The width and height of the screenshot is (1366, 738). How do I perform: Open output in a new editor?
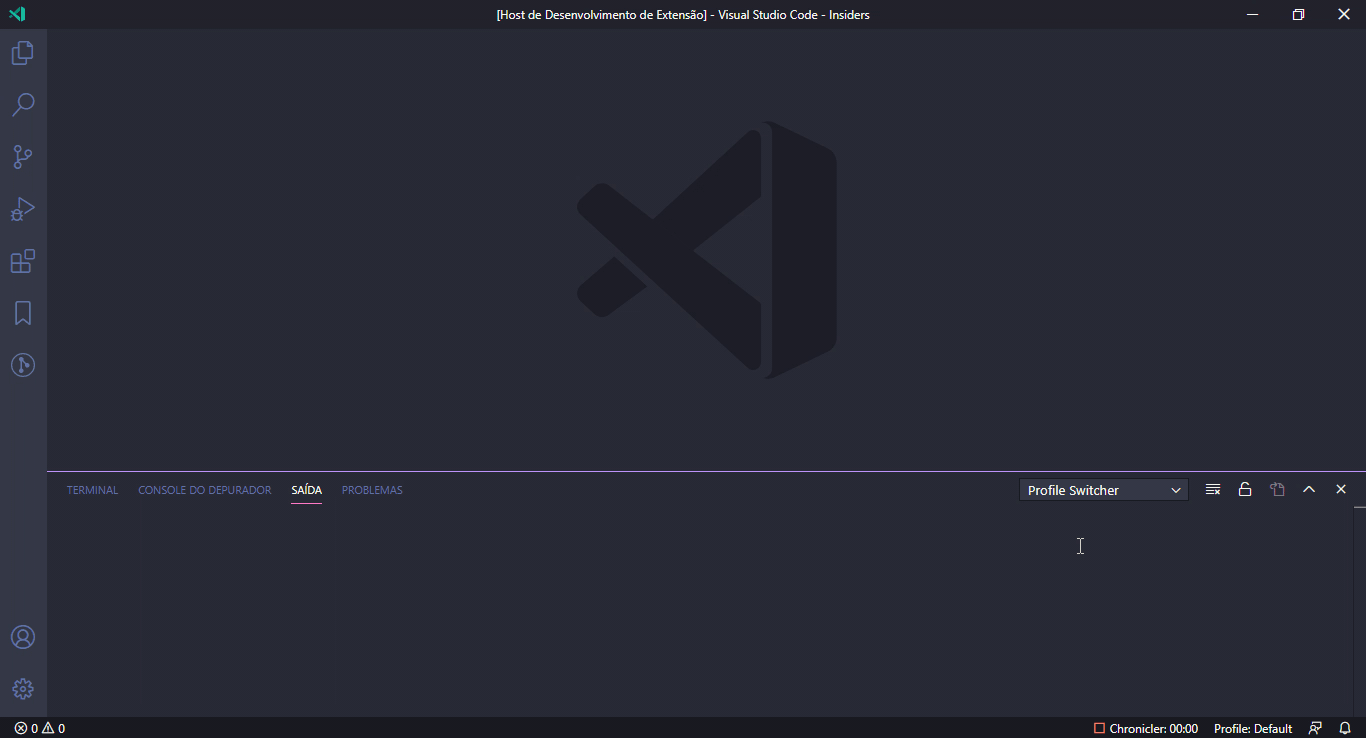(1277, 489)
